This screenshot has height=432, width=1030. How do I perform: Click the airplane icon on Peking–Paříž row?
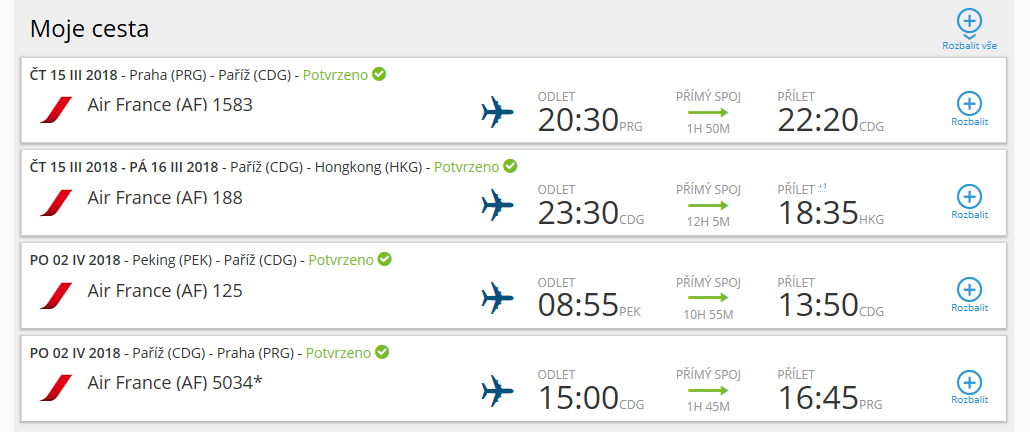click(497, 298)
